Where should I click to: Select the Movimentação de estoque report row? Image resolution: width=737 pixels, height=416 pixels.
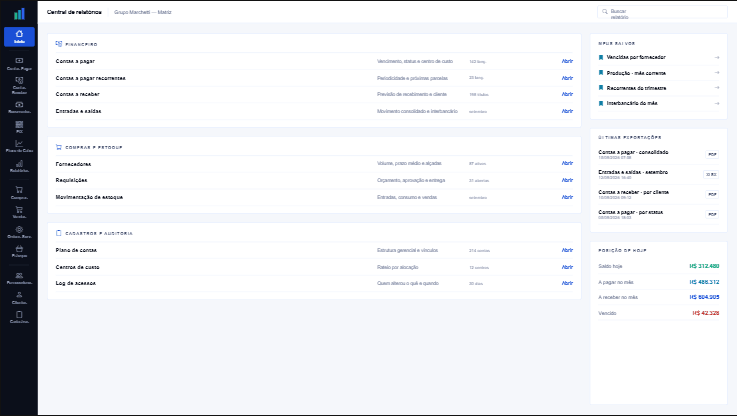tap(314, 197)
